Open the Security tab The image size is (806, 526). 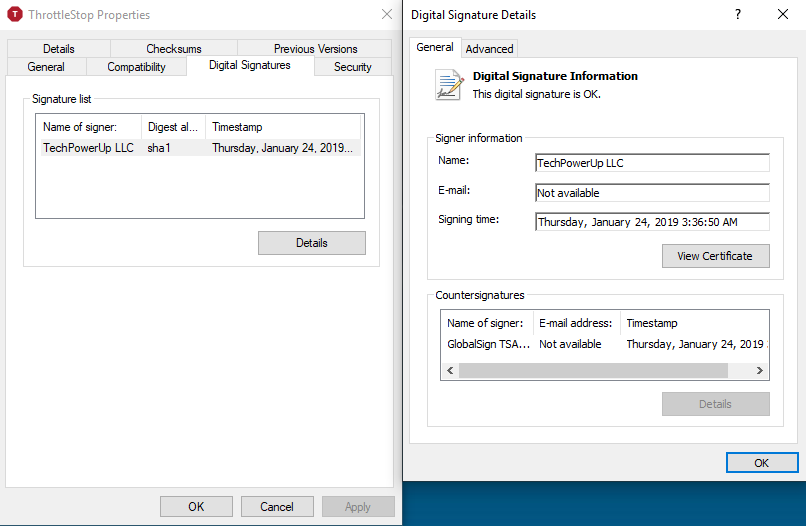pyautogui.click(x=352, y=67)
